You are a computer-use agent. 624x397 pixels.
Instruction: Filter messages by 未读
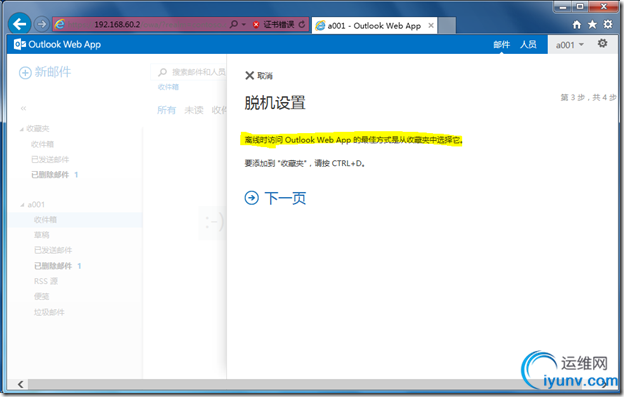tap(194, 110)
